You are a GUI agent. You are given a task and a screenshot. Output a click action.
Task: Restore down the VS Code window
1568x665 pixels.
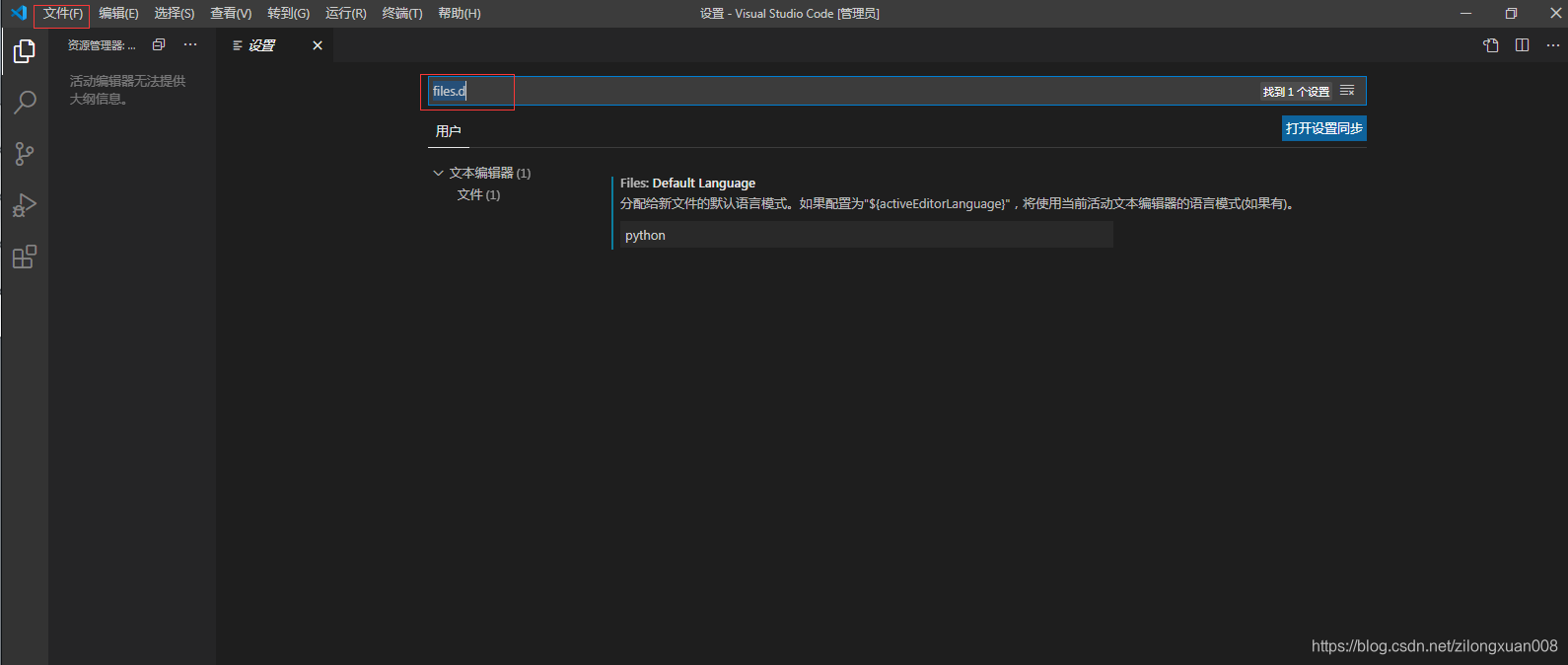point(1511,13)
